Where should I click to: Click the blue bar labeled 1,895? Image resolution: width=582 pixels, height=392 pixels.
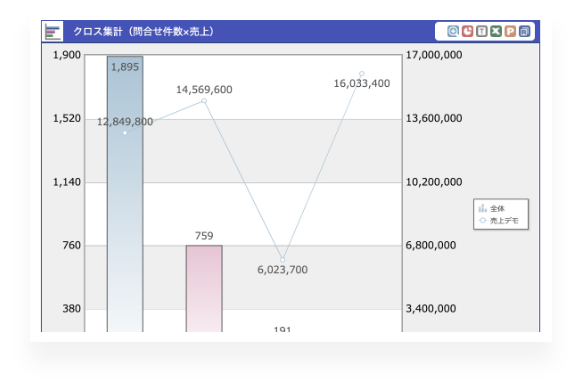(125, 194)
